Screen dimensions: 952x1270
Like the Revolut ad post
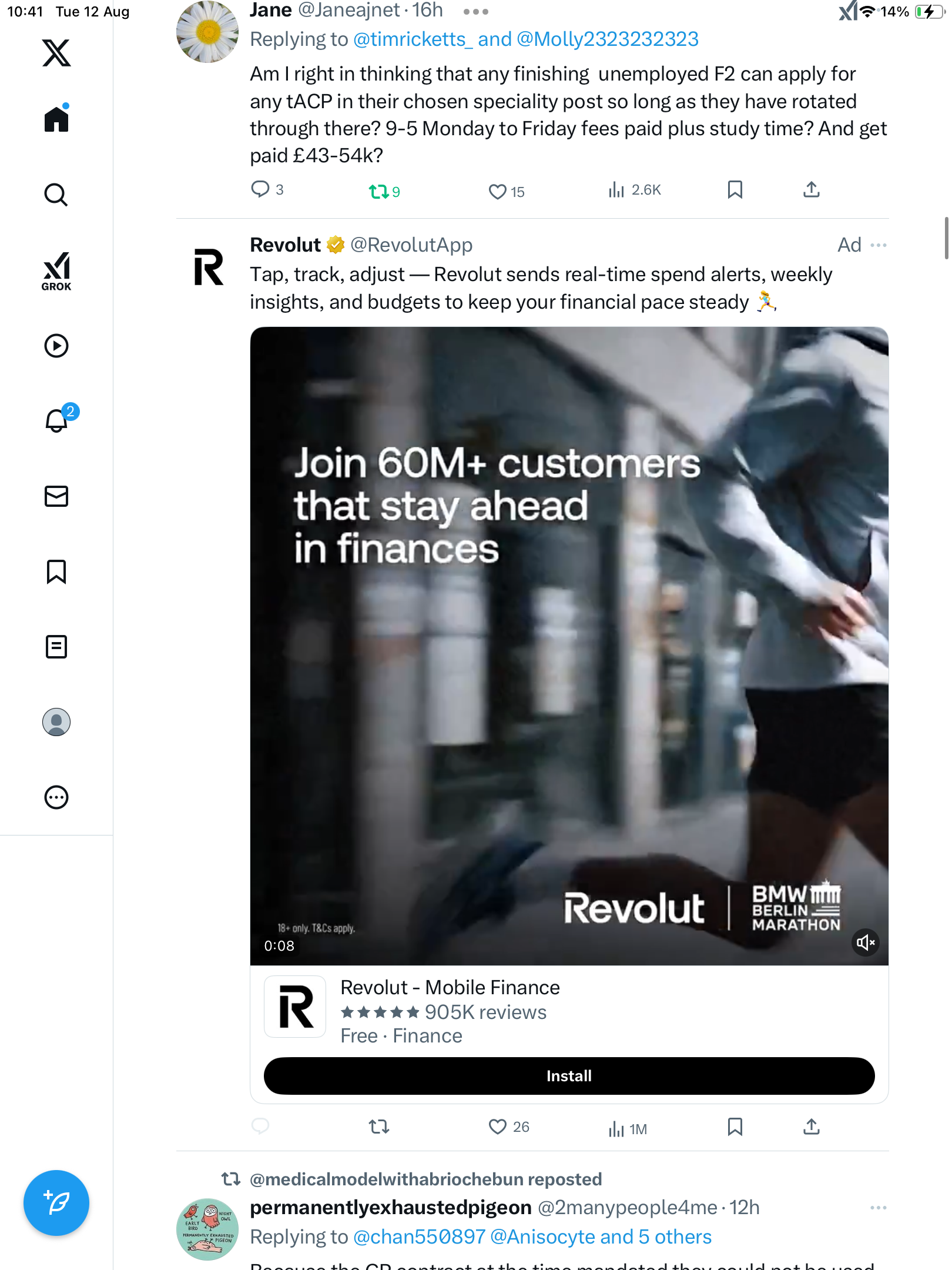point(497,1127)
